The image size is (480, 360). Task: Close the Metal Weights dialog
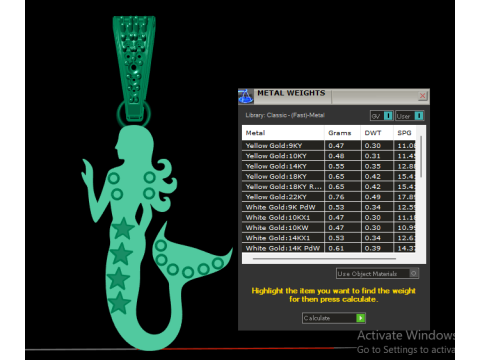422,96
